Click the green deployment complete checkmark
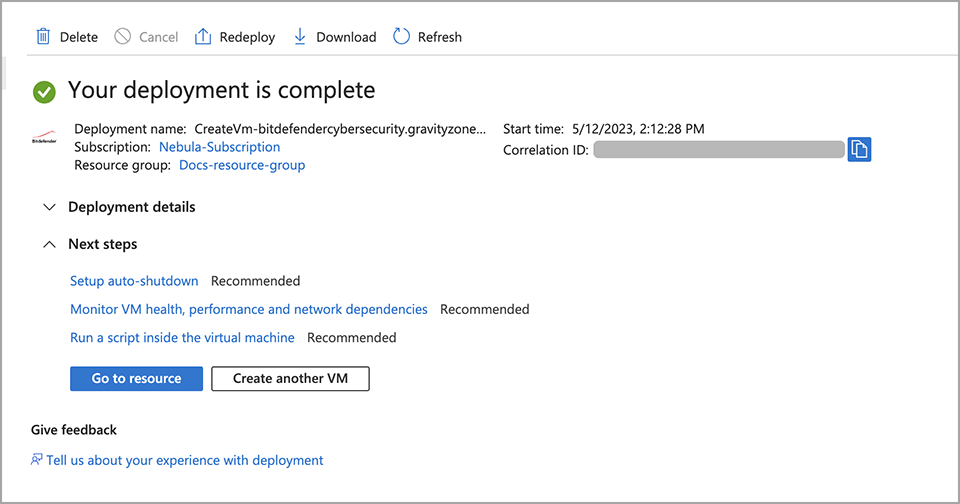960x504 pixels. click(44, 92)
